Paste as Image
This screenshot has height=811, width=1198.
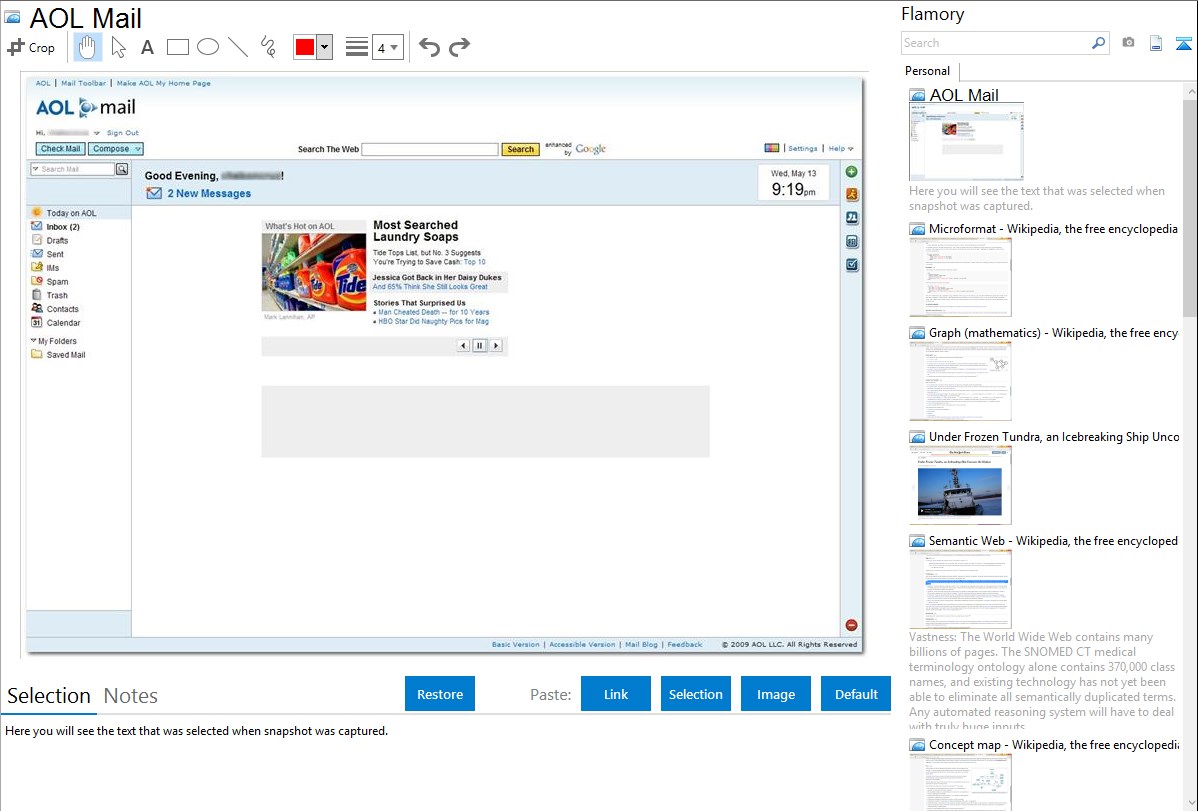[775, 694]
